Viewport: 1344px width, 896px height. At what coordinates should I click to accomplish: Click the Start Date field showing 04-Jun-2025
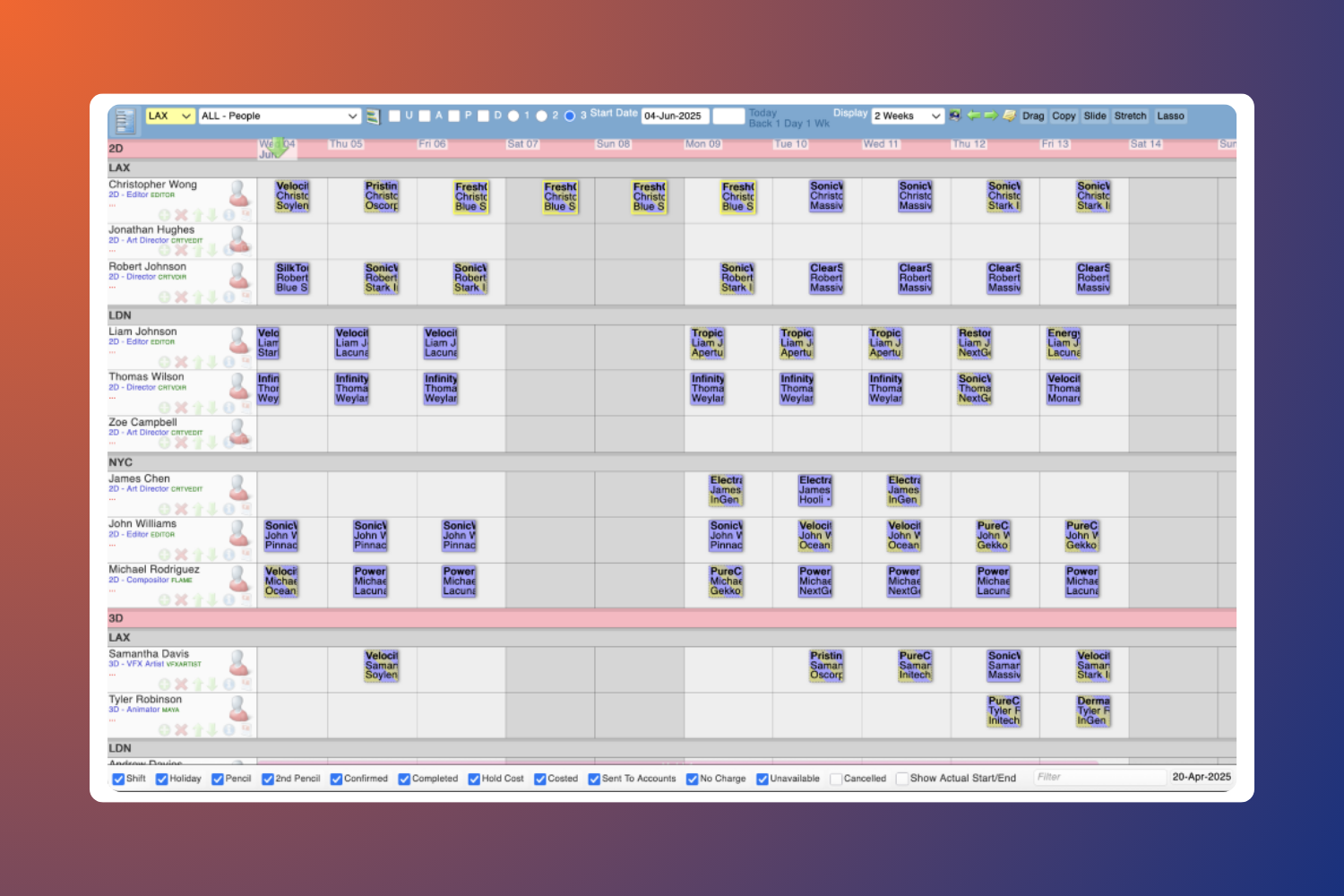click(676, 116)
